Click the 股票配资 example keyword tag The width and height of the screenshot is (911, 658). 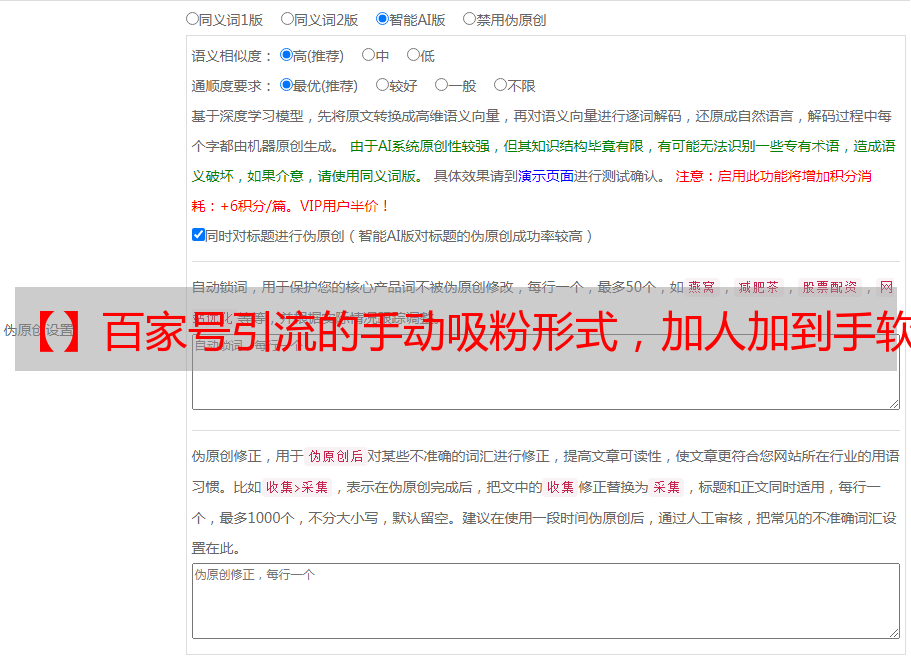(830, 287)
